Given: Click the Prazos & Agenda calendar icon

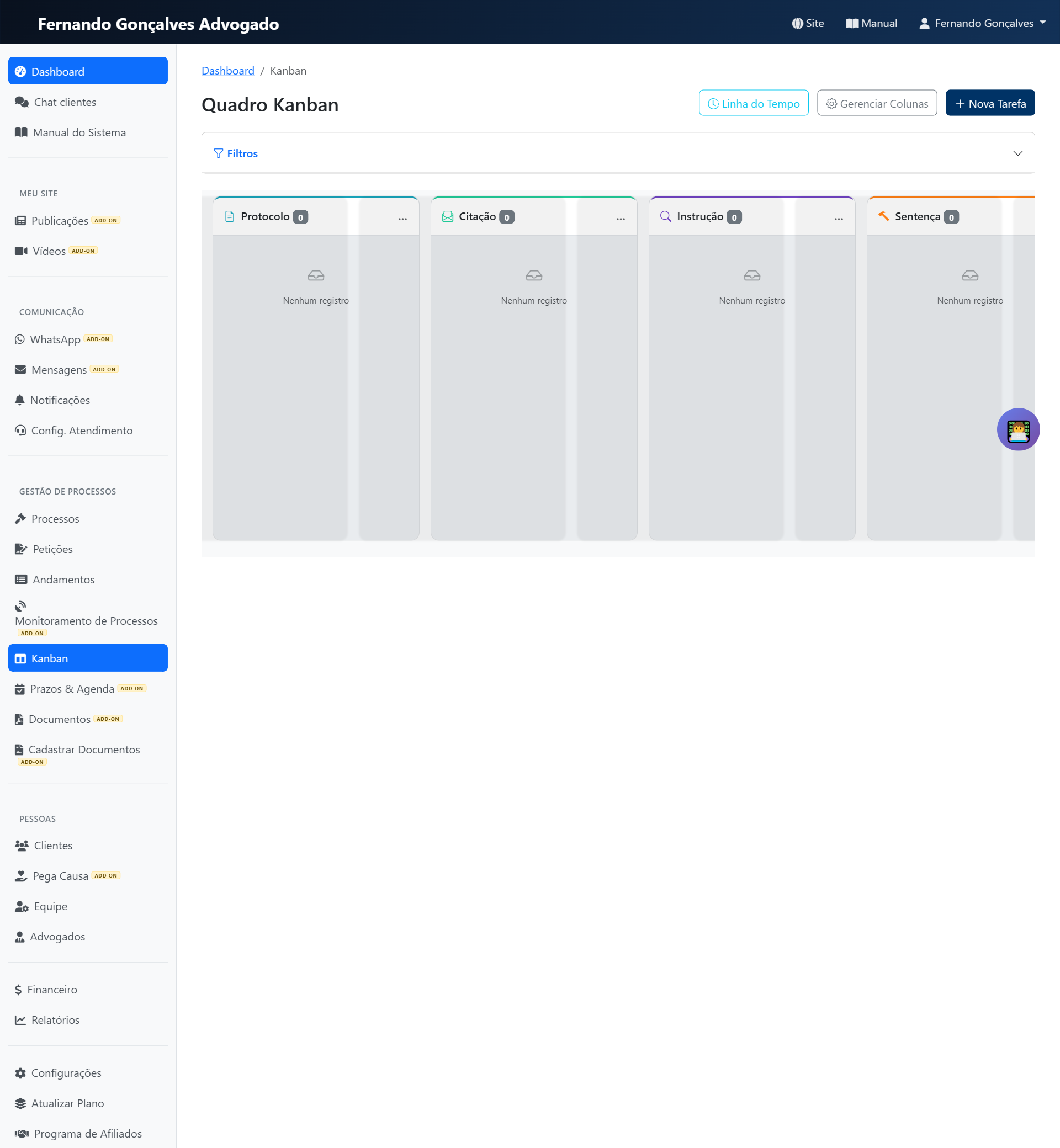Looking at the screenshot, I should [x=19, y=689].
